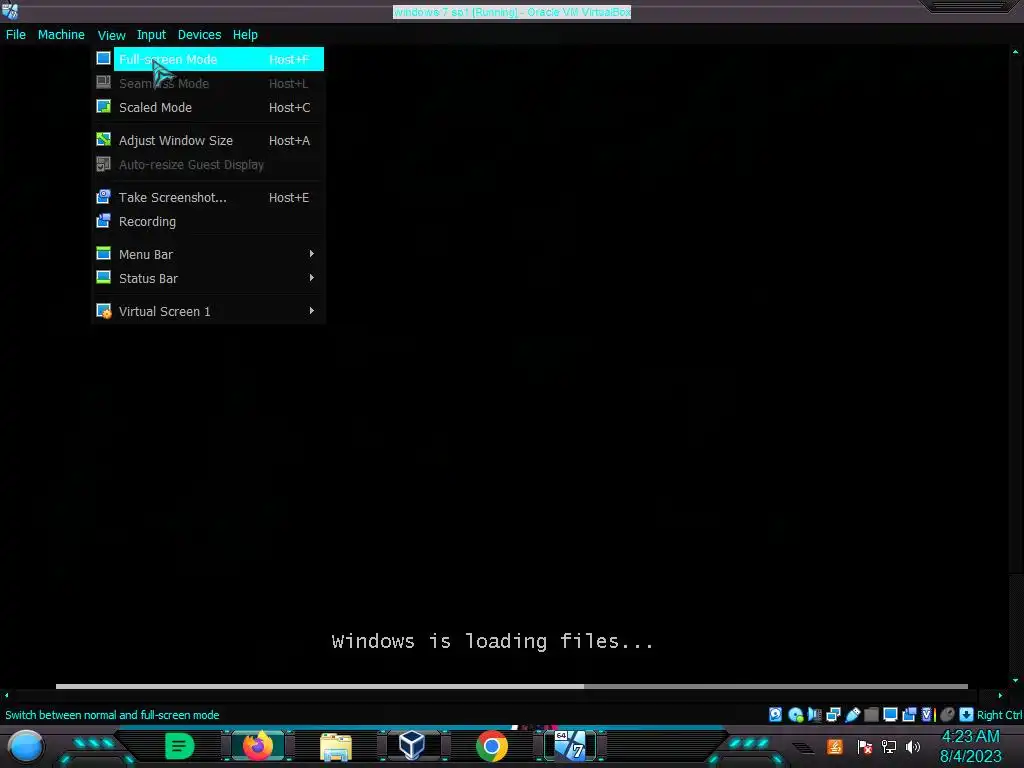Viewport: 1024px width, 768px height.
Task: Click the USB indicator in the status bar
Action: tap(852, 714)
